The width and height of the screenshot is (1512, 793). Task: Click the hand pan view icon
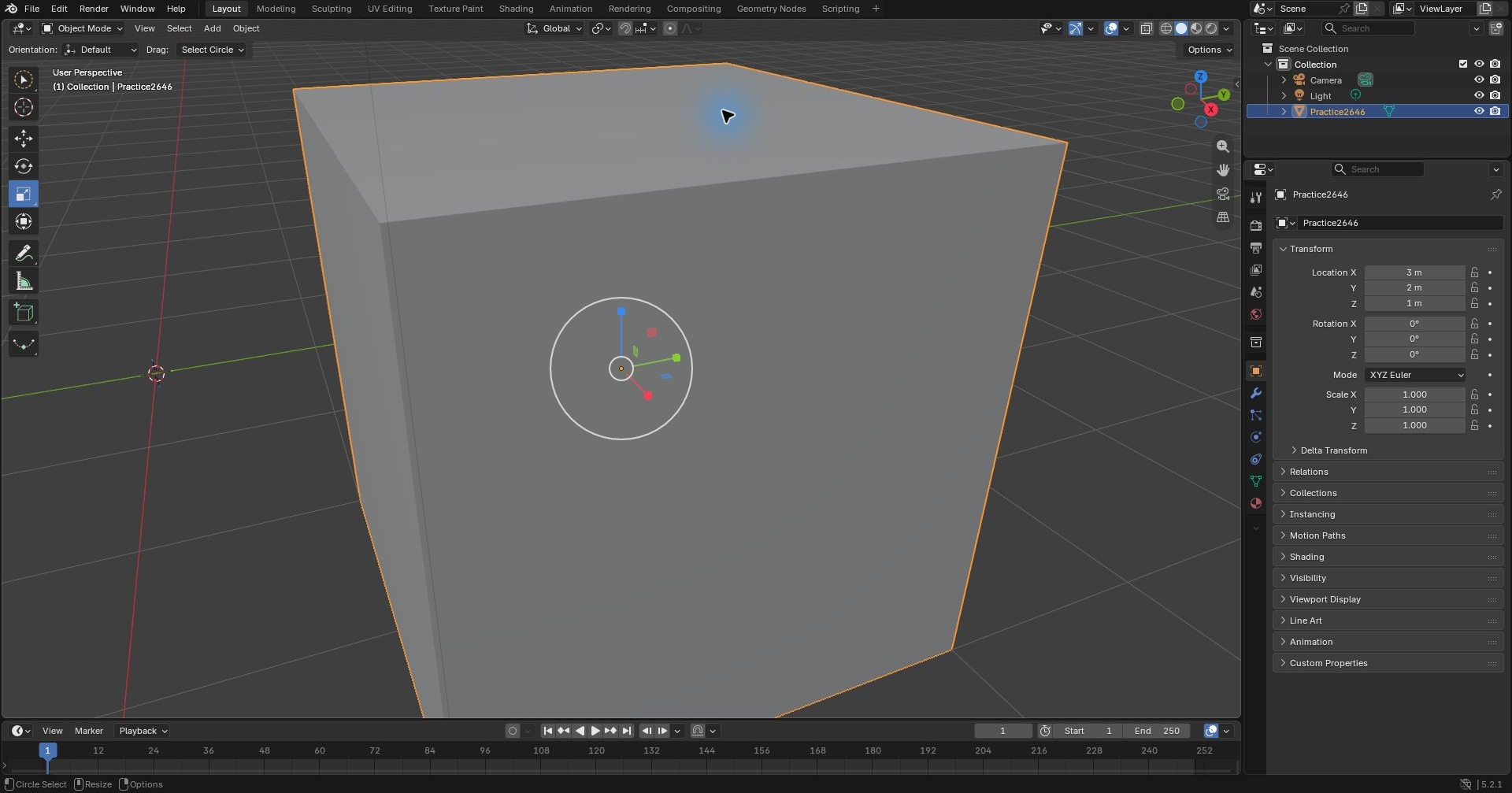[x=1223, y=170]
